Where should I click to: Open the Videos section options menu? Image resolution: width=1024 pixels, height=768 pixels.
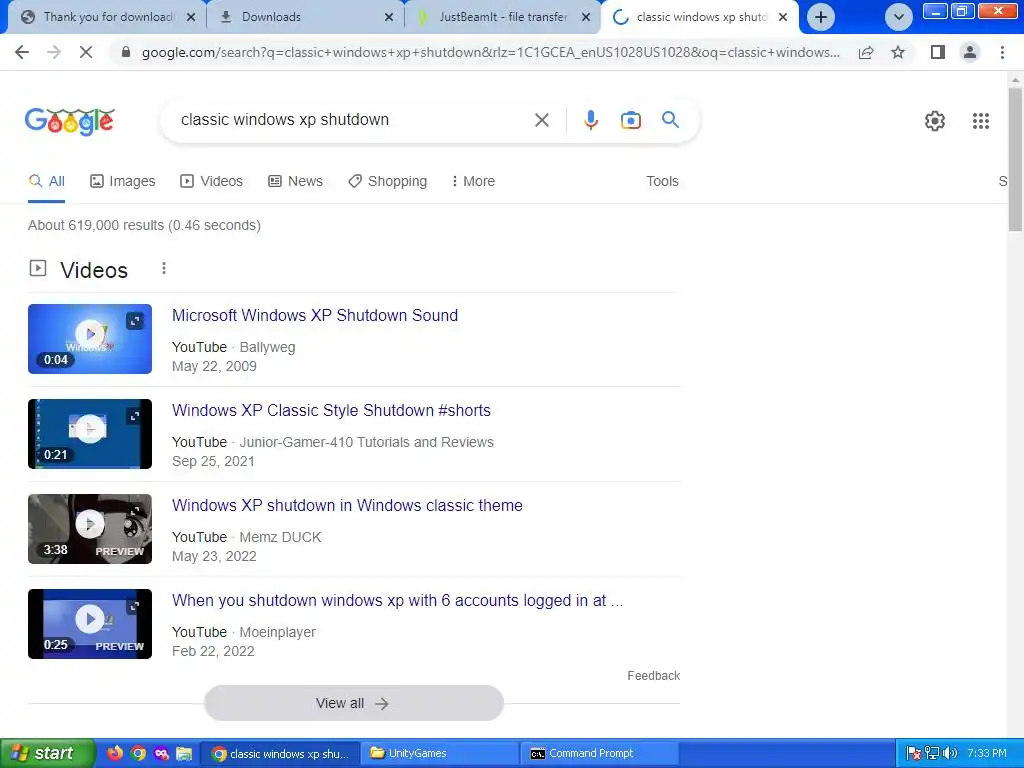click(164, 268)
